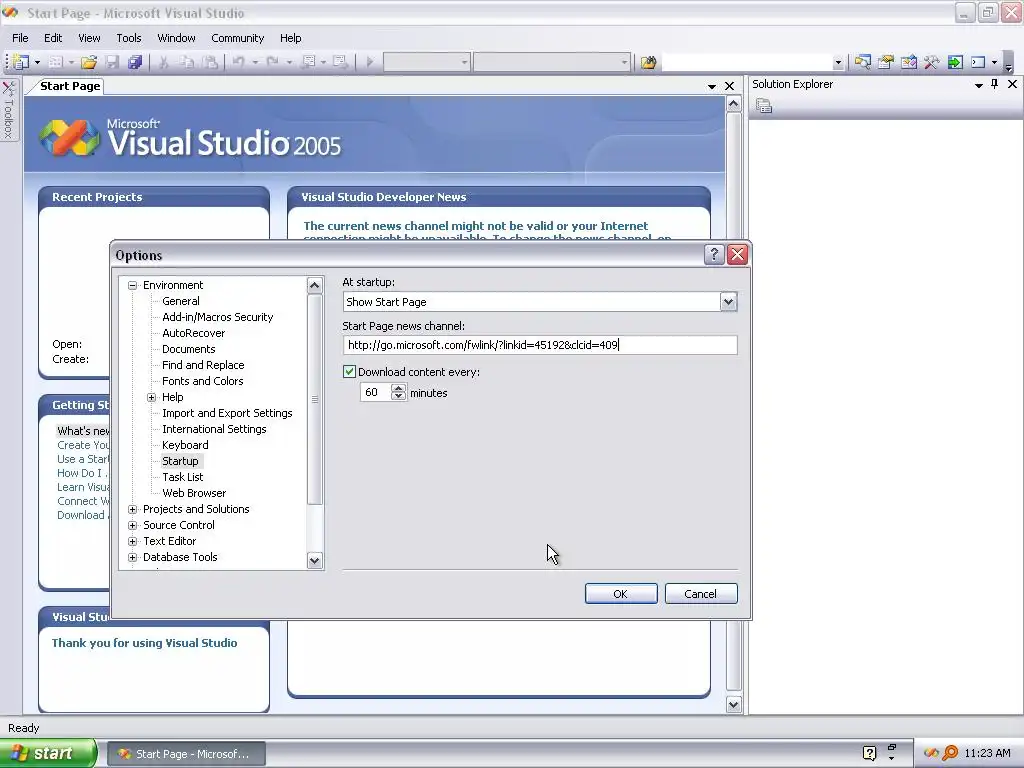Click the Open File folder icon

pyautogui.click(x=89, y=62)
